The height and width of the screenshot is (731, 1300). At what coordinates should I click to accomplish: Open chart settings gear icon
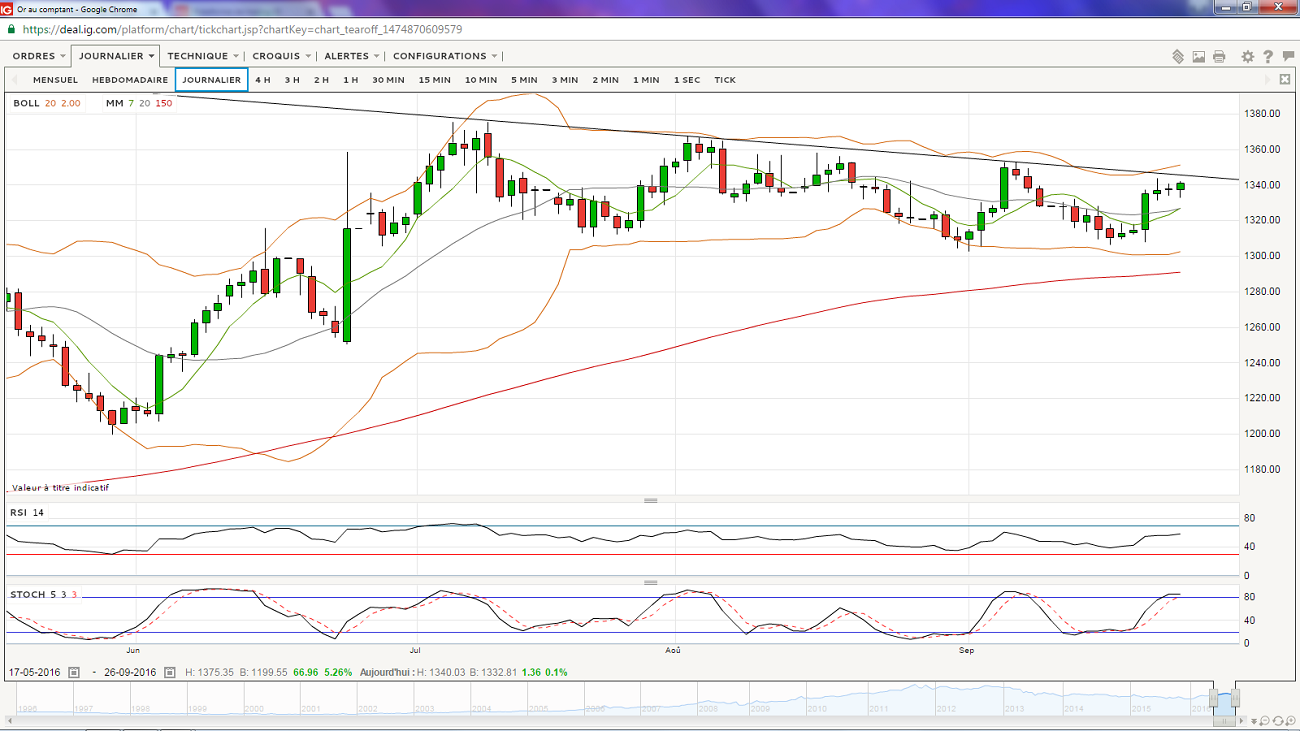pos(1248,57)
